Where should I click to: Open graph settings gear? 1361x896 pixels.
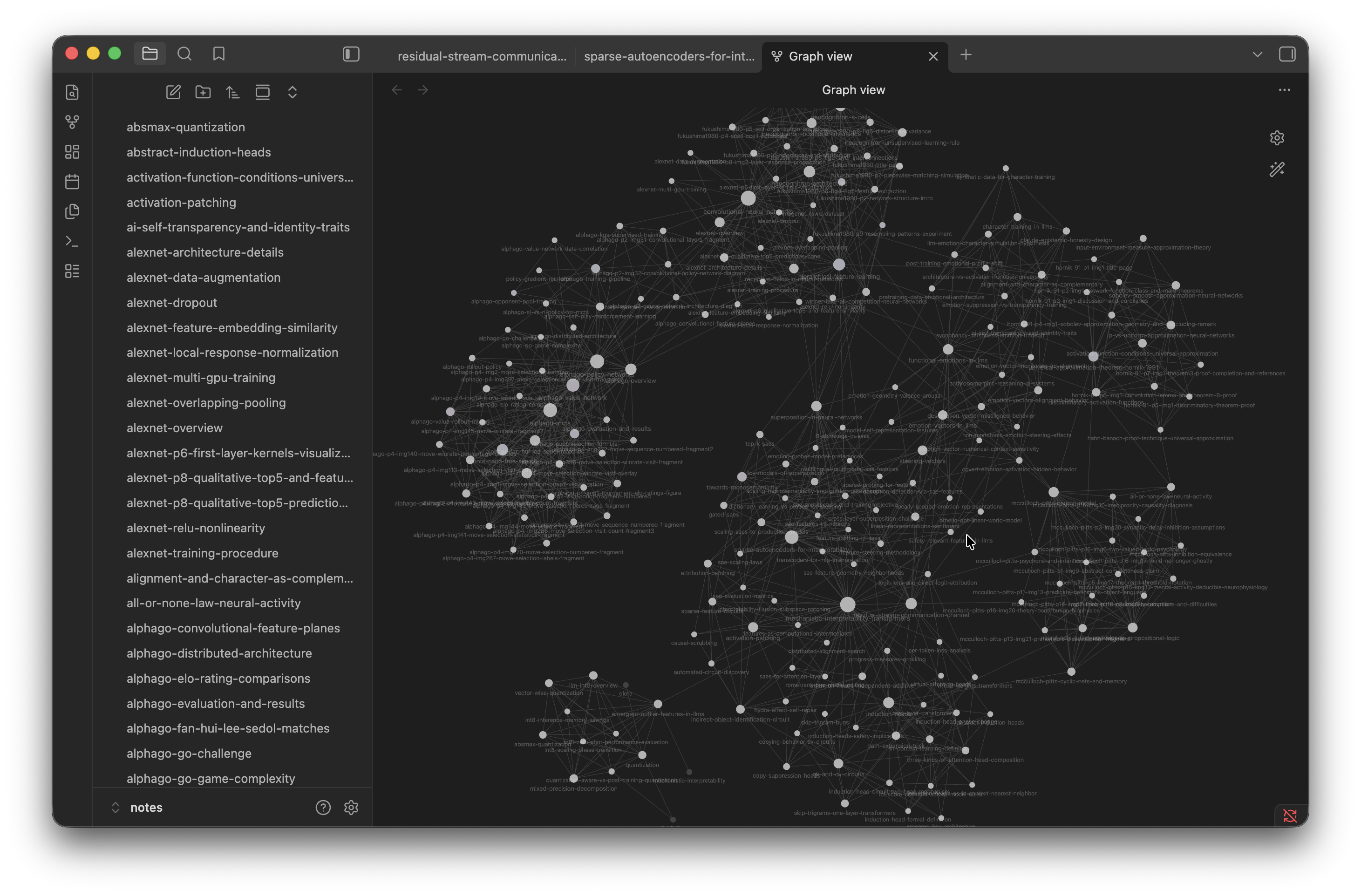pyautogui.click(x=1277, y=138)
